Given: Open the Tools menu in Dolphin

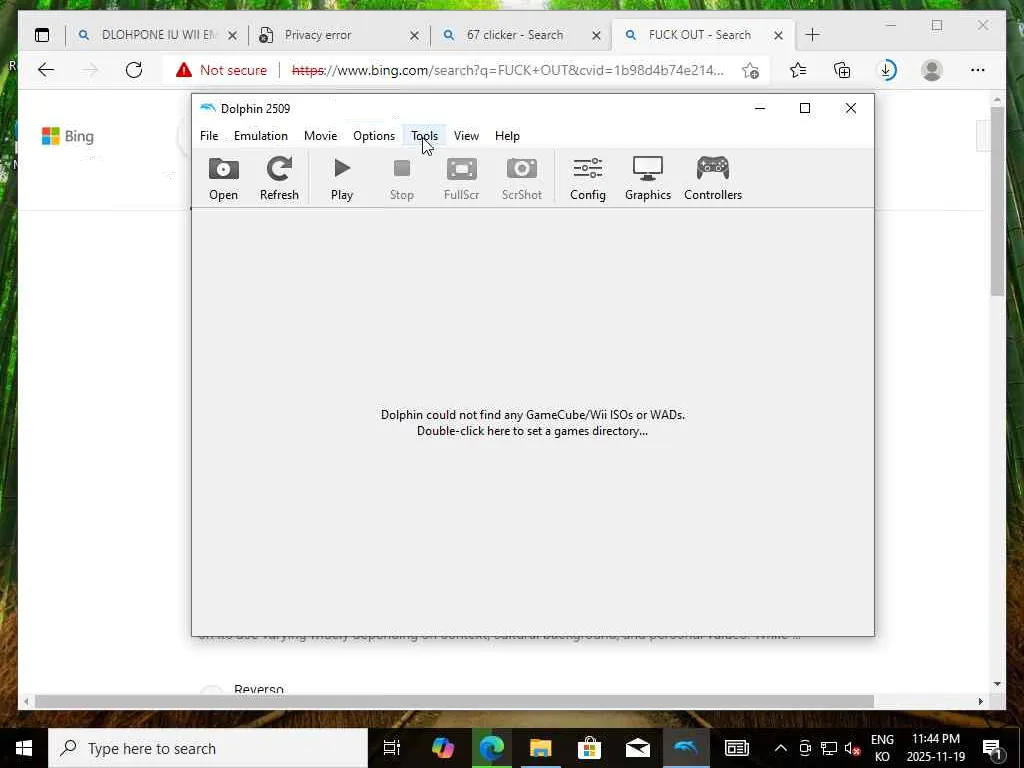Looking at the screenshot, I should tap(424, 136).
